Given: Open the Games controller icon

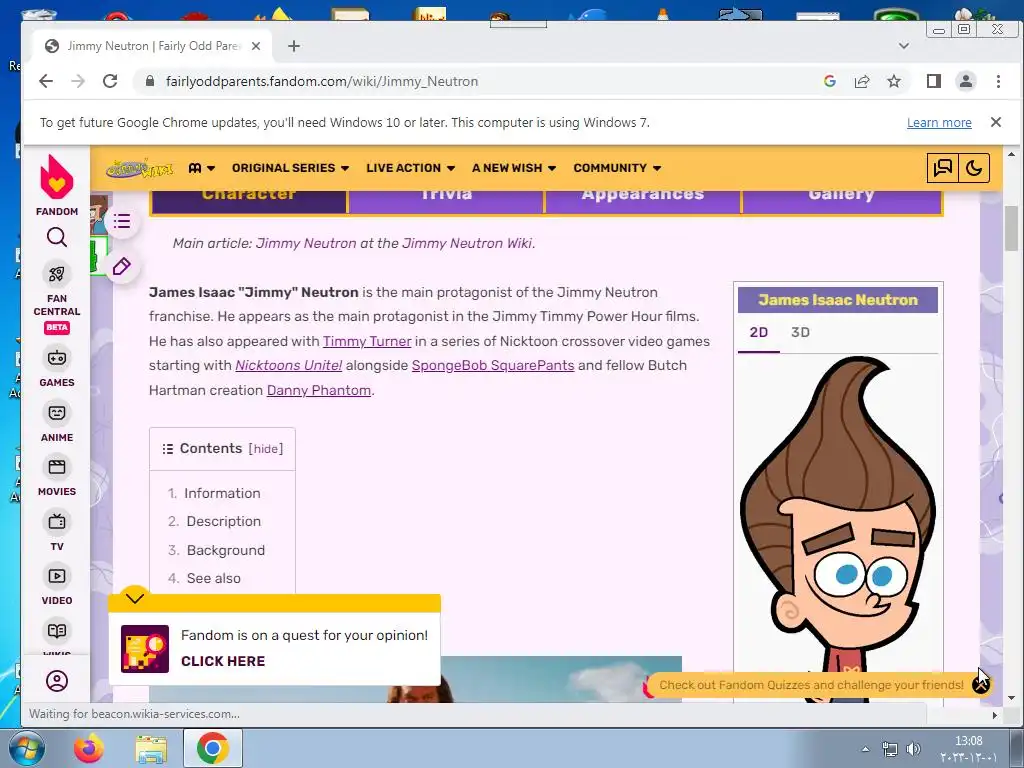Looking at the screenshot, I should click(57, 358).
